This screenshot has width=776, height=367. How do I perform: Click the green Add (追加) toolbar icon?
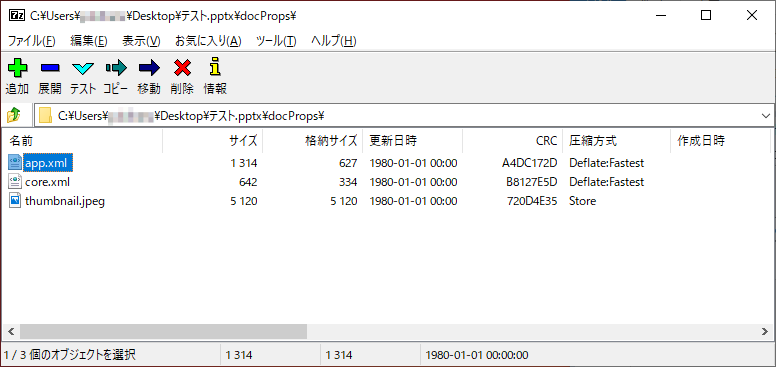(x=17, y=67)
